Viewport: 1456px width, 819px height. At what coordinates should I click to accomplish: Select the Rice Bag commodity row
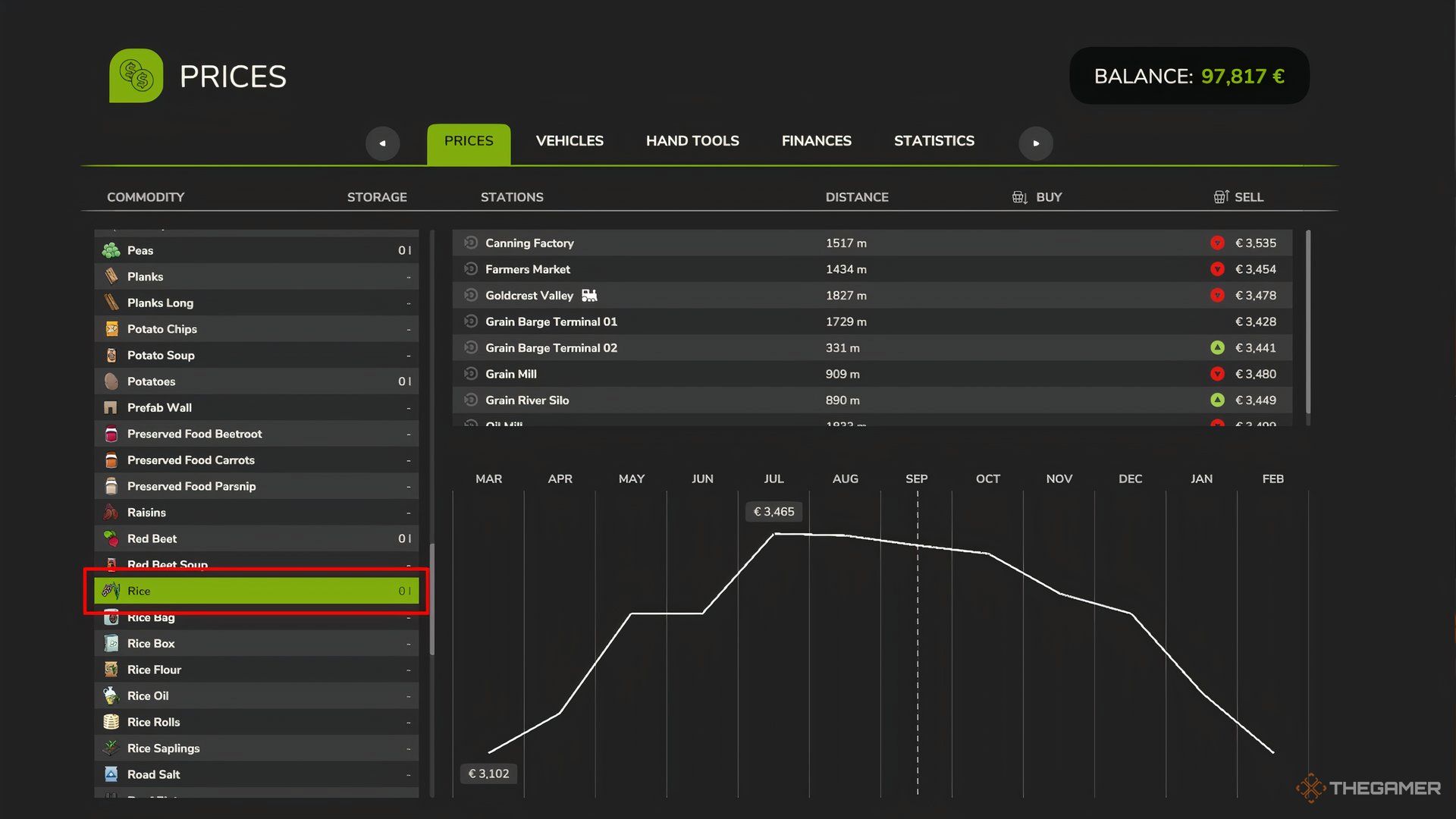(x=256, y=617)
